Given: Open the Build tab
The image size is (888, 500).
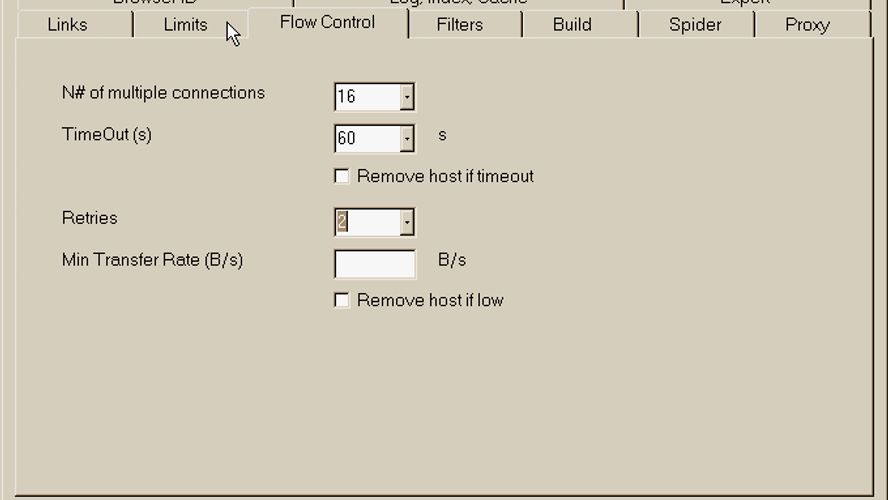Looking at the screenshot, I should pyautogui.click(x=572, y=24).
